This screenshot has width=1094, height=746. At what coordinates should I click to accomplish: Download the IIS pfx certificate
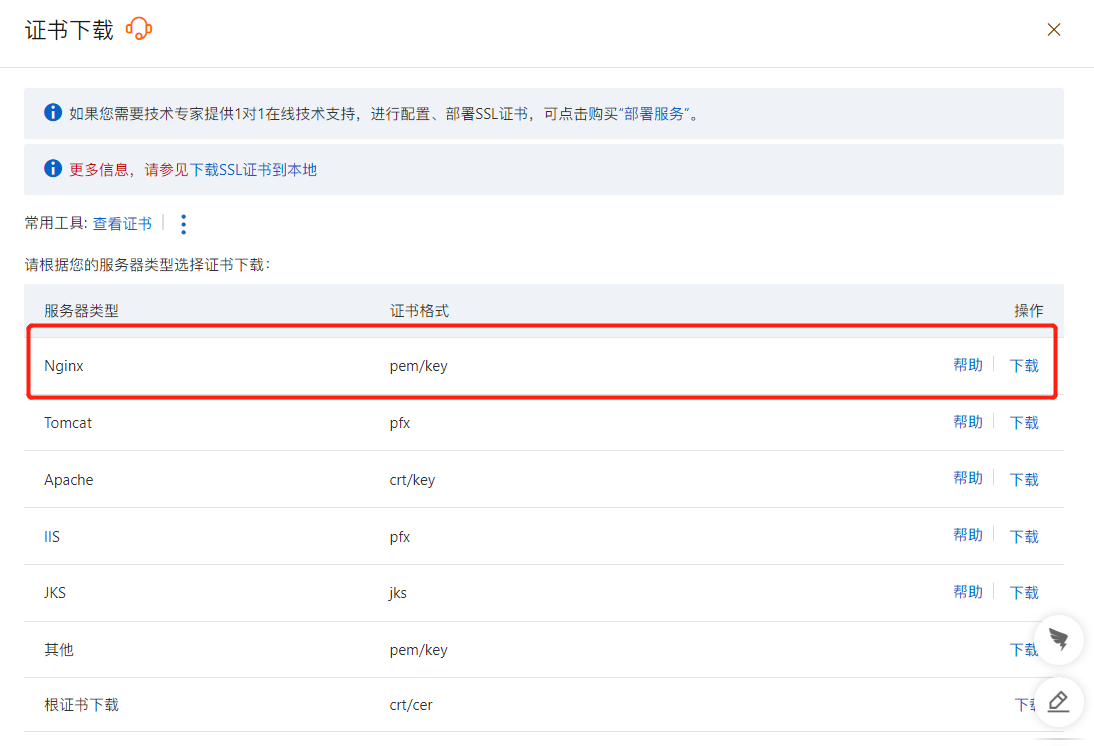[1023, 535]
